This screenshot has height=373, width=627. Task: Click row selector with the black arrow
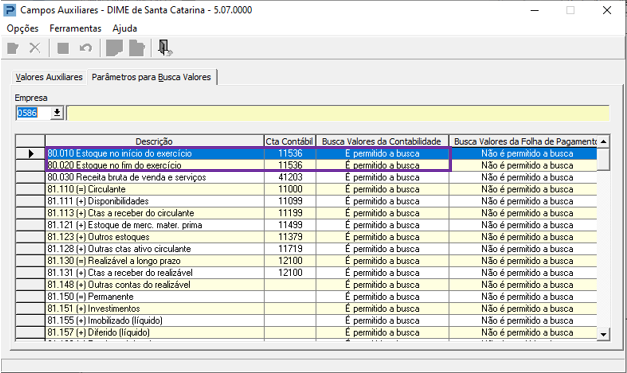click(30, 153)
